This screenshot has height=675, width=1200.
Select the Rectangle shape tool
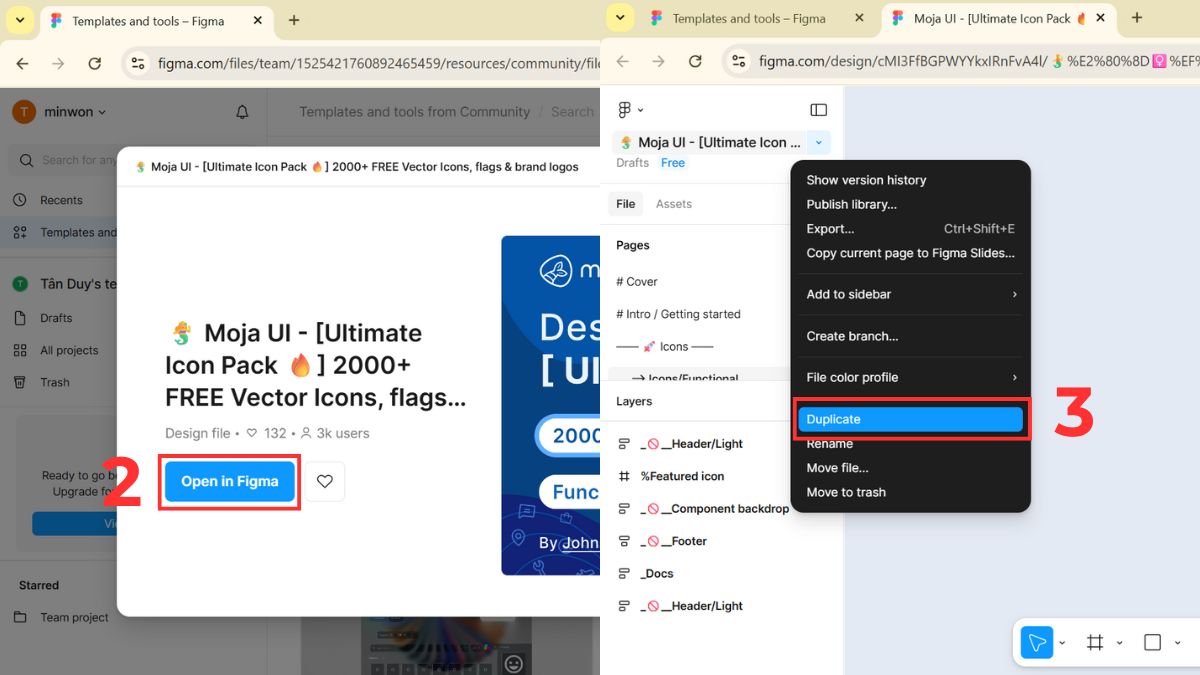coord(1152,642)
